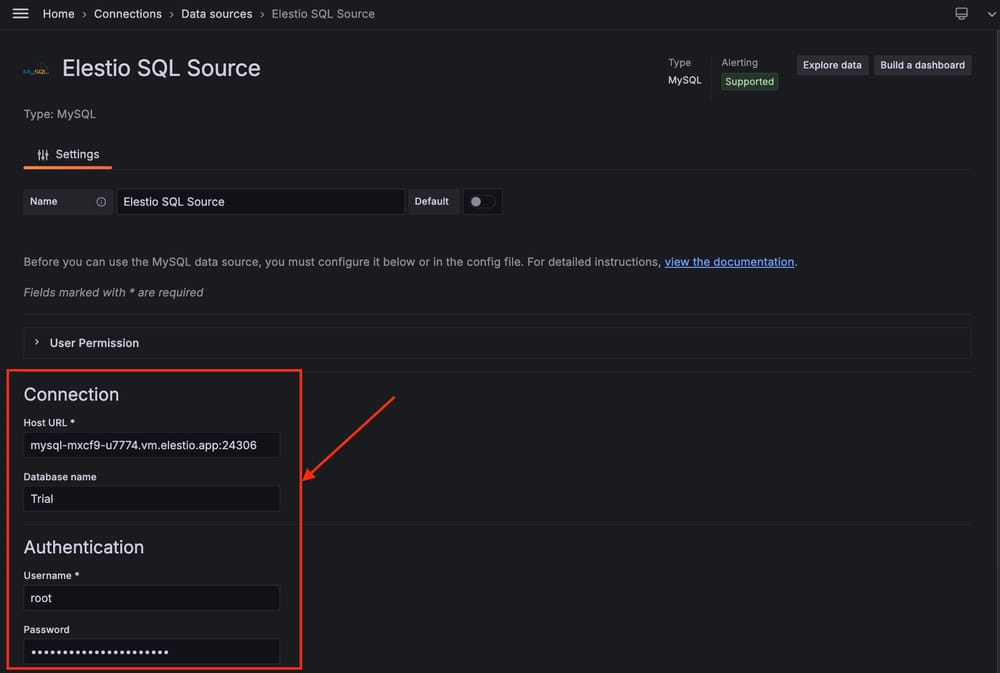The image size is (1000, 673).
Task: Click the Build a dashboard button
Action: [922, 64]
